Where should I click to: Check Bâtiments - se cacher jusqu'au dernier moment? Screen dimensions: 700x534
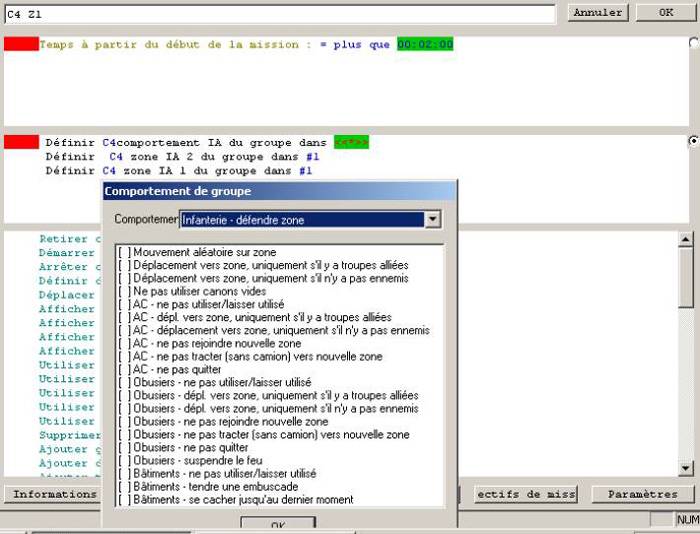[x=124, y=500]
